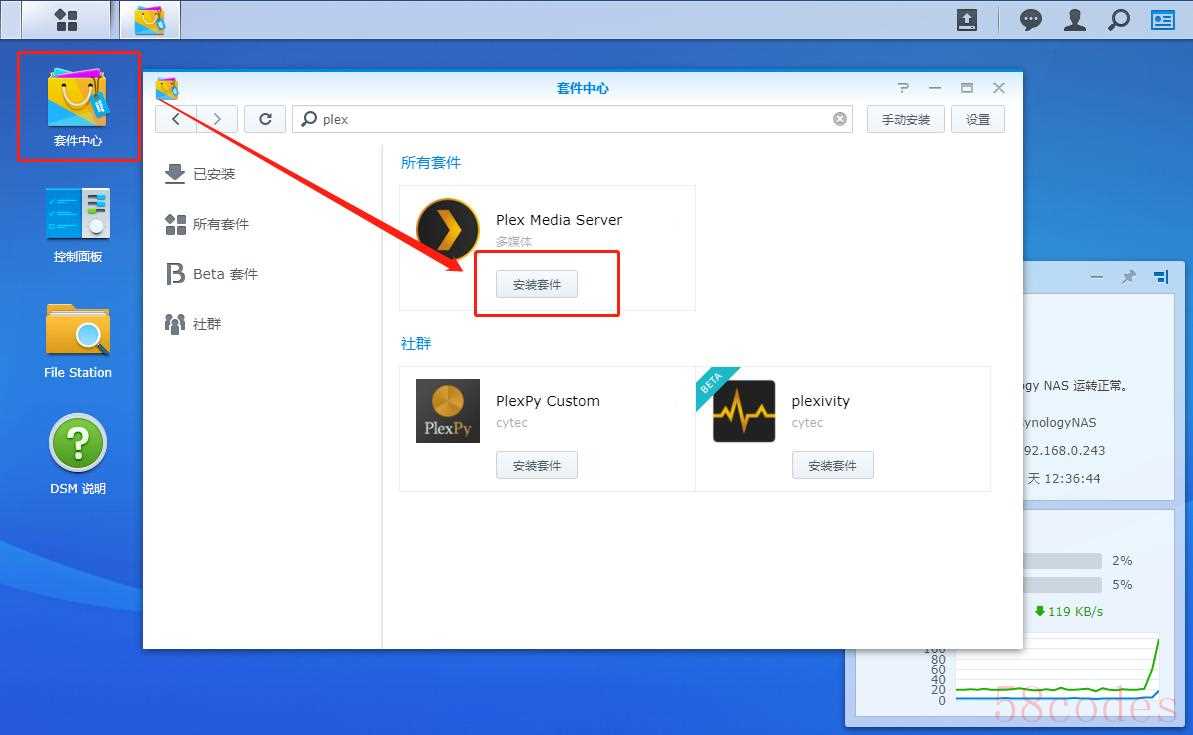
Task: Click Plex Media Server icon
Action: [448, 229]
